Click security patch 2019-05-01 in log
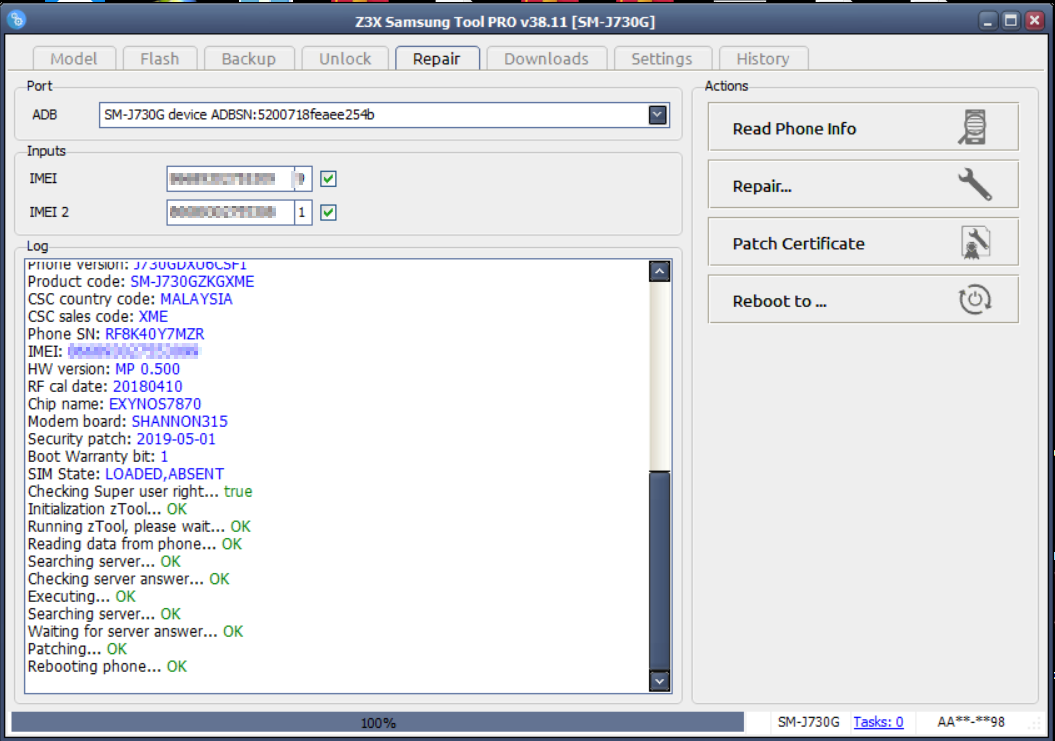 coord(176,439)
